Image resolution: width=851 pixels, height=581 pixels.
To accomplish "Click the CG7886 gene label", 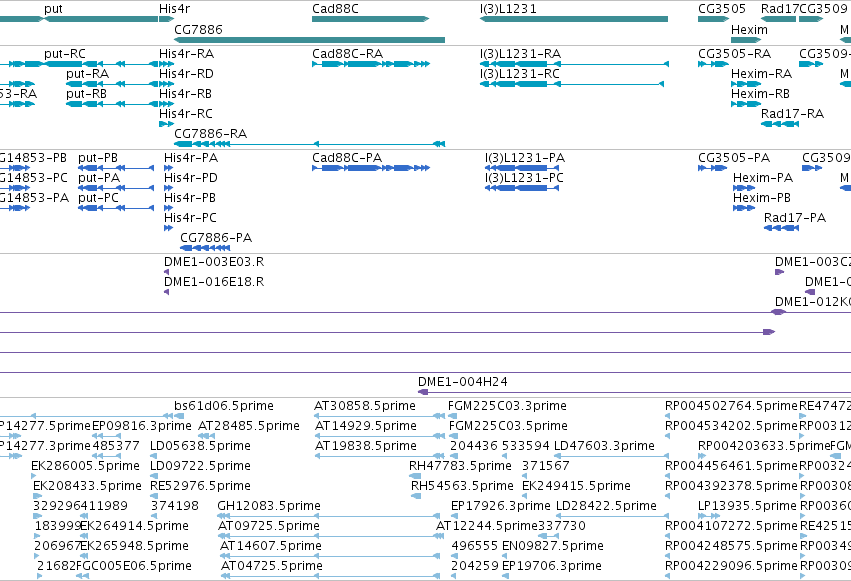I will pyautogui.click(x=198, y=29).
